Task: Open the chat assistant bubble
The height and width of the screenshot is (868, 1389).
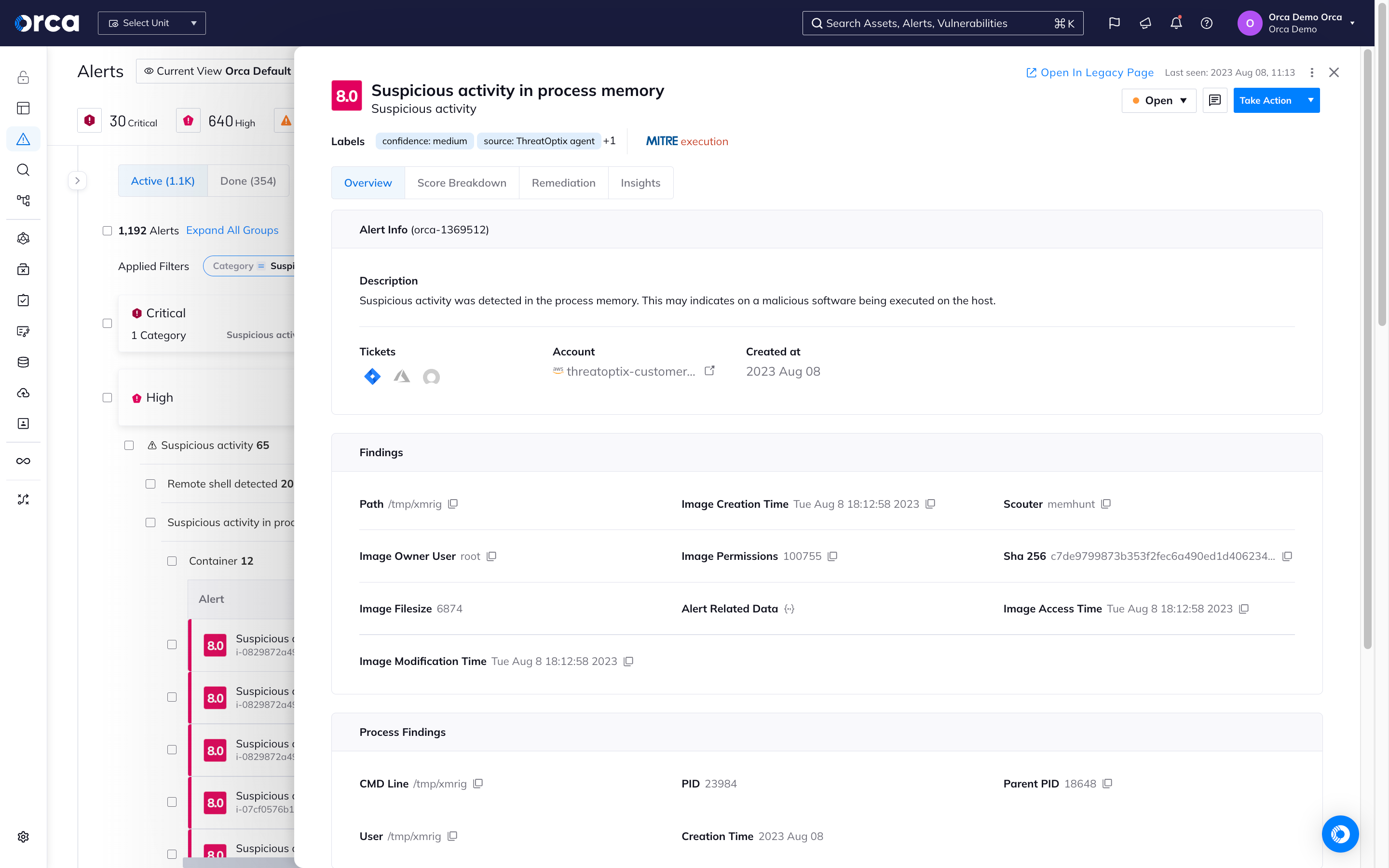Action: (1340, 834)
